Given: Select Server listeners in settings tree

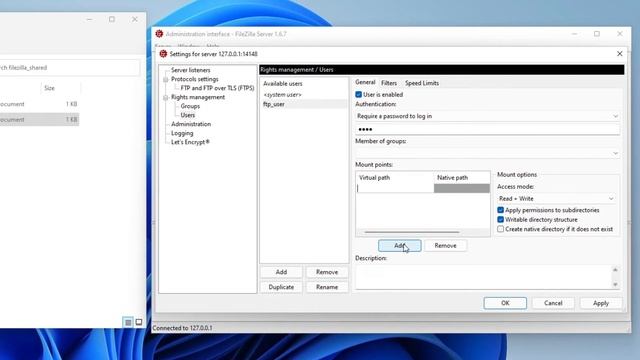Looking at the screenshot, I should (191, 70).
